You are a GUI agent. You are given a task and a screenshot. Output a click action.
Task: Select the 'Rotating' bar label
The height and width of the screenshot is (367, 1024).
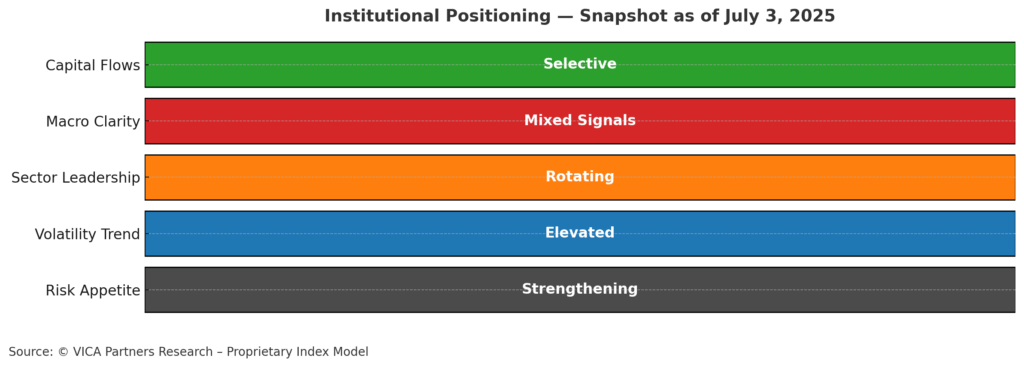tap(580, 177)
